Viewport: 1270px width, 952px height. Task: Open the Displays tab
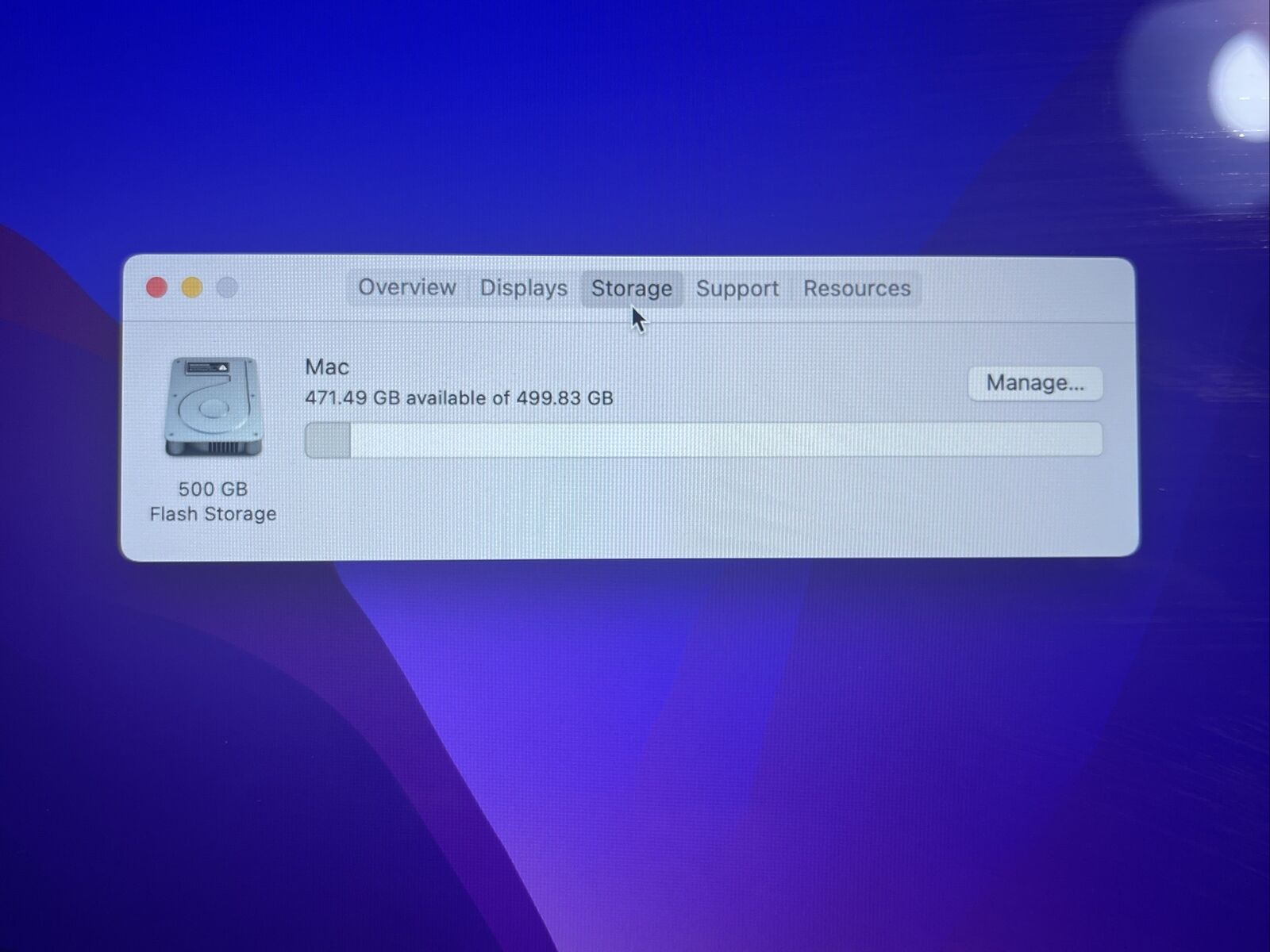tap(524, 288)
